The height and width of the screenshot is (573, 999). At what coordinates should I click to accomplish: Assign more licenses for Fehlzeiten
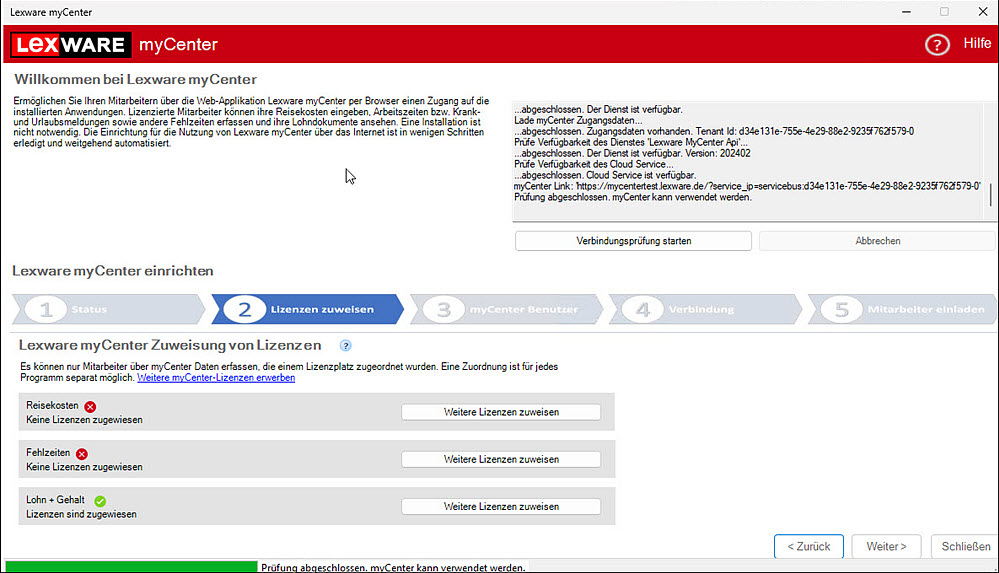tap(501, 459)
